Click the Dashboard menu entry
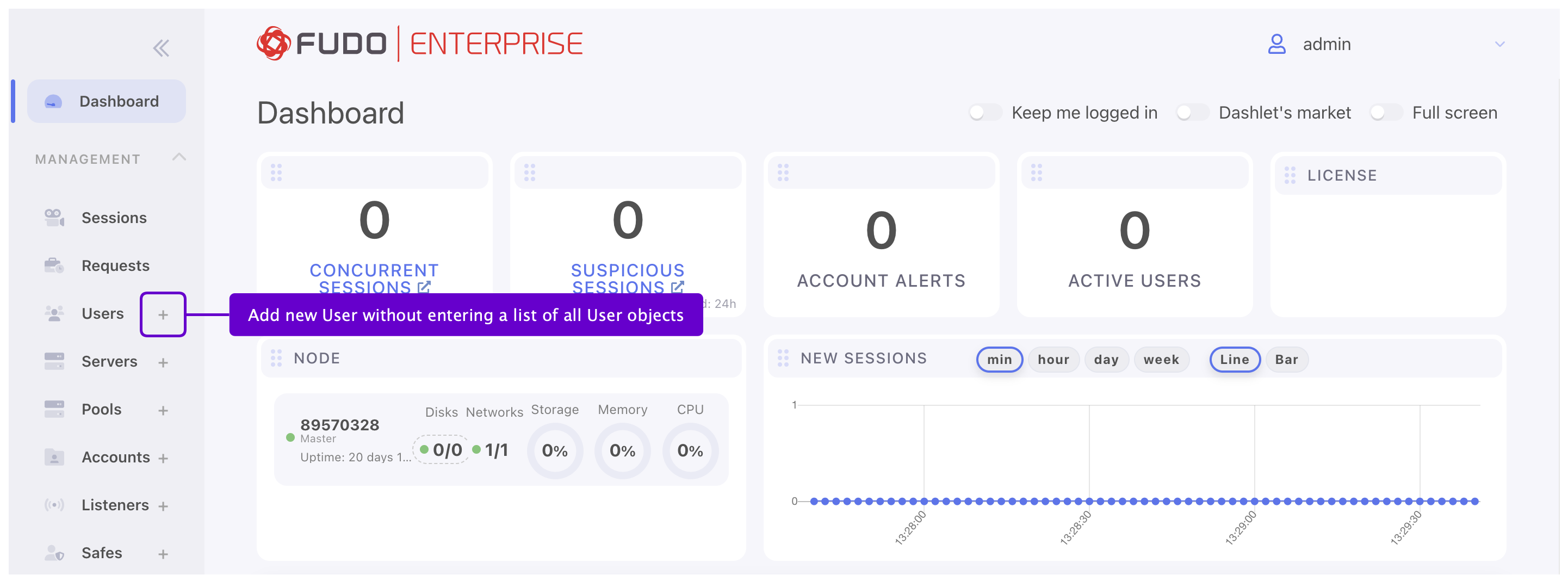 coord(119,101)
